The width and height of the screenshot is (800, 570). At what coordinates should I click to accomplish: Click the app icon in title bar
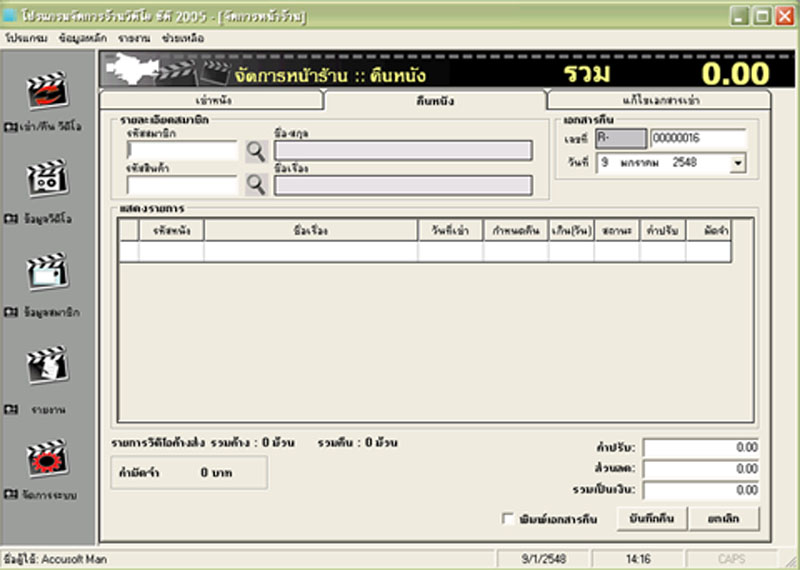coord(9,15)
